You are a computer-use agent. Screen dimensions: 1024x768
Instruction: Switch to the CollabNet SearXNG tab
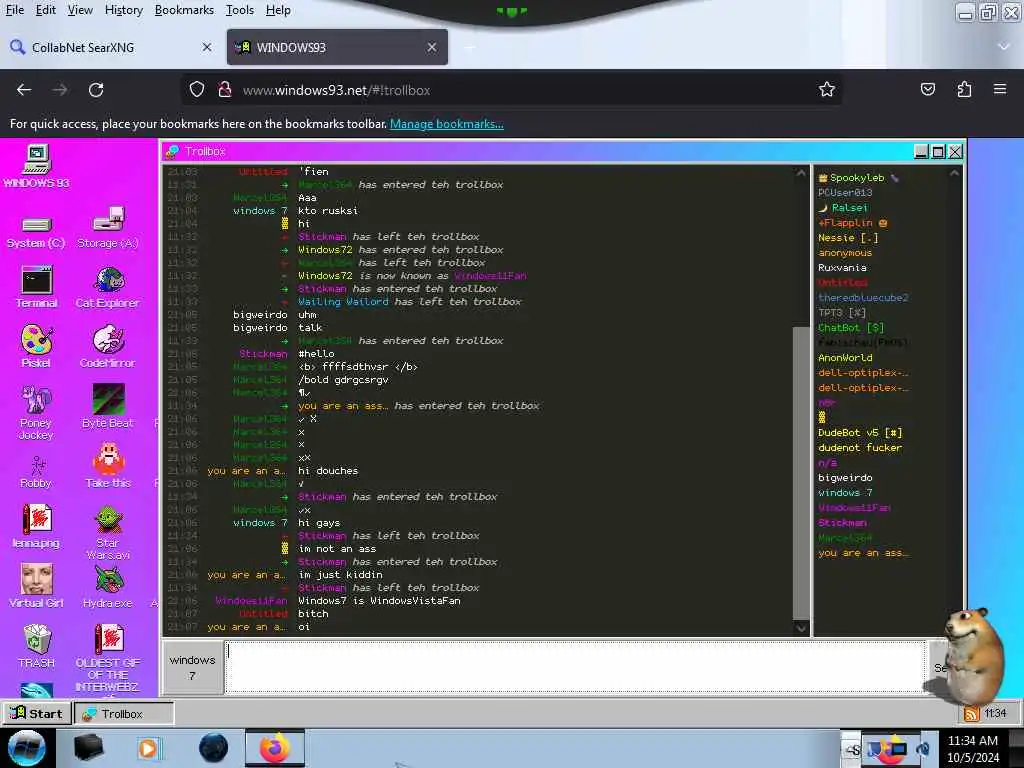click(110, 47)
